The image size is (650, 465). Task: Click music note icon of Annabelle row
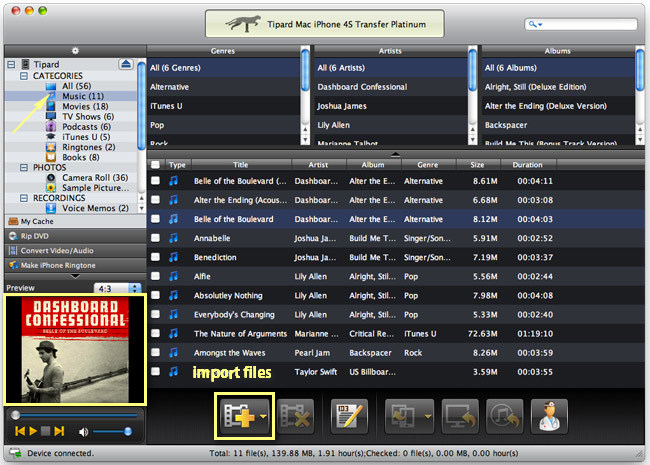click(x=173, y=238)
